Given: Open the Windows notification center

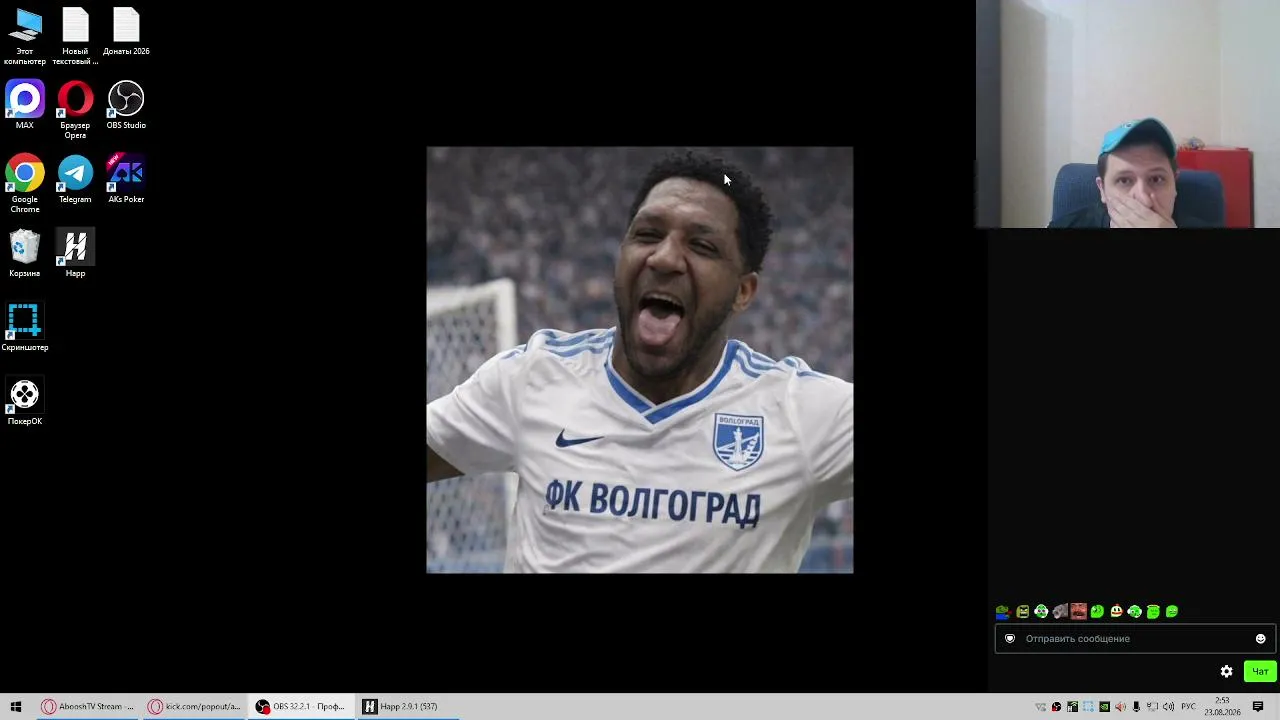Looking at the screenshot, I should coord(1258,707).
